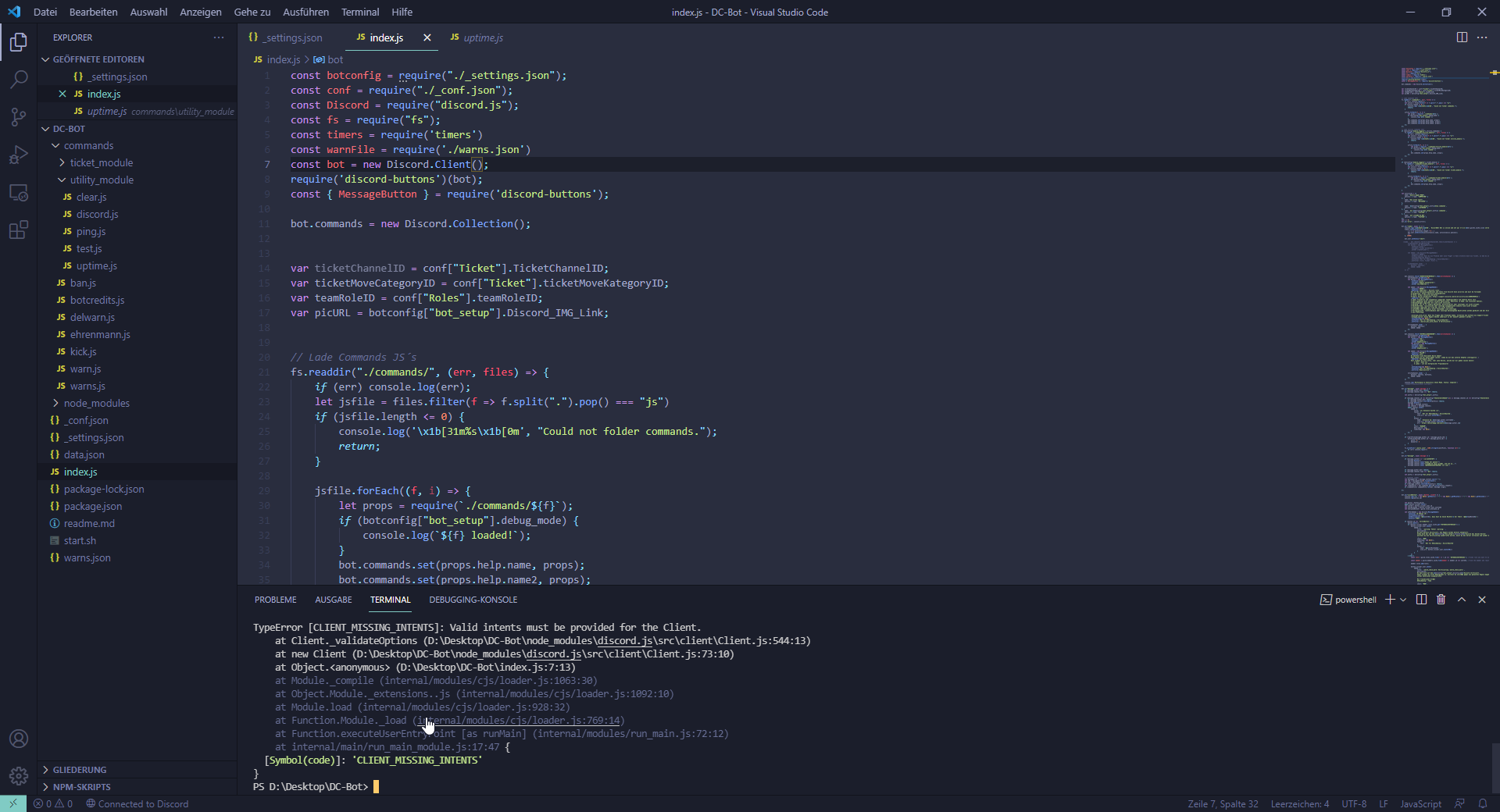Split the terminal panel

point(1421,600)
